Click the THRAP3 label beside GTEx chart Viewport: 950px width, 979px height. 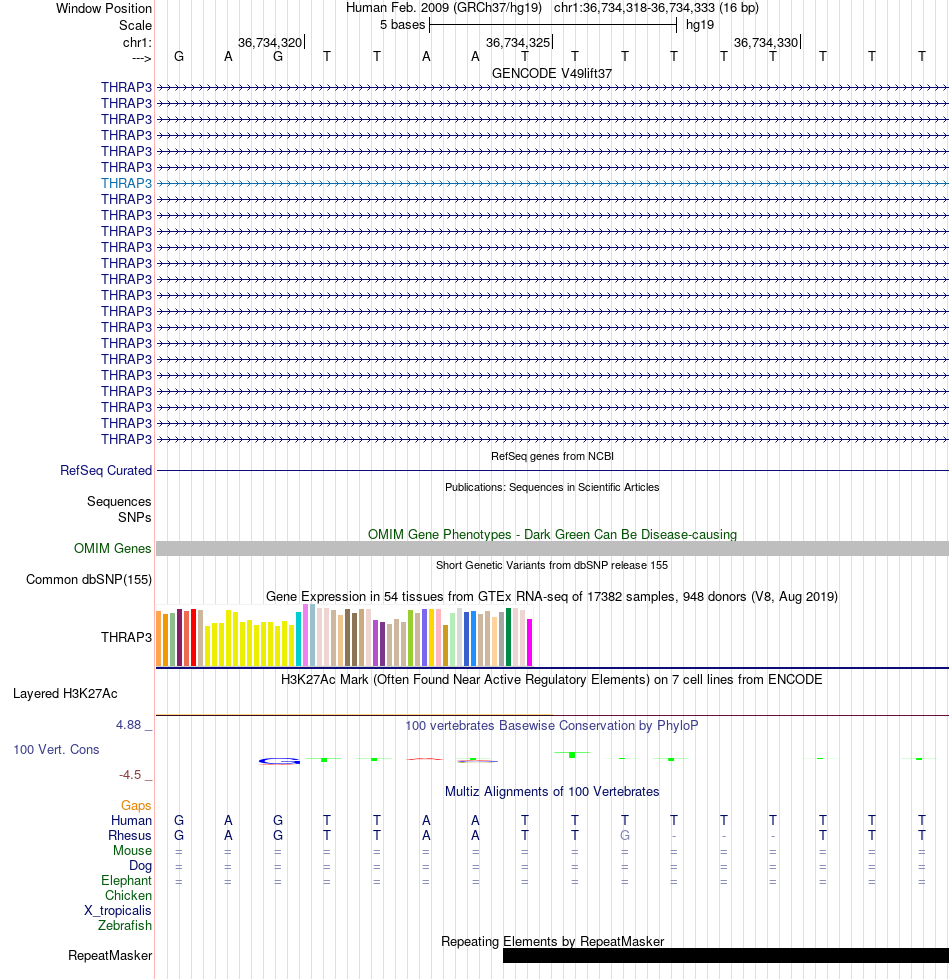point(126,637)
